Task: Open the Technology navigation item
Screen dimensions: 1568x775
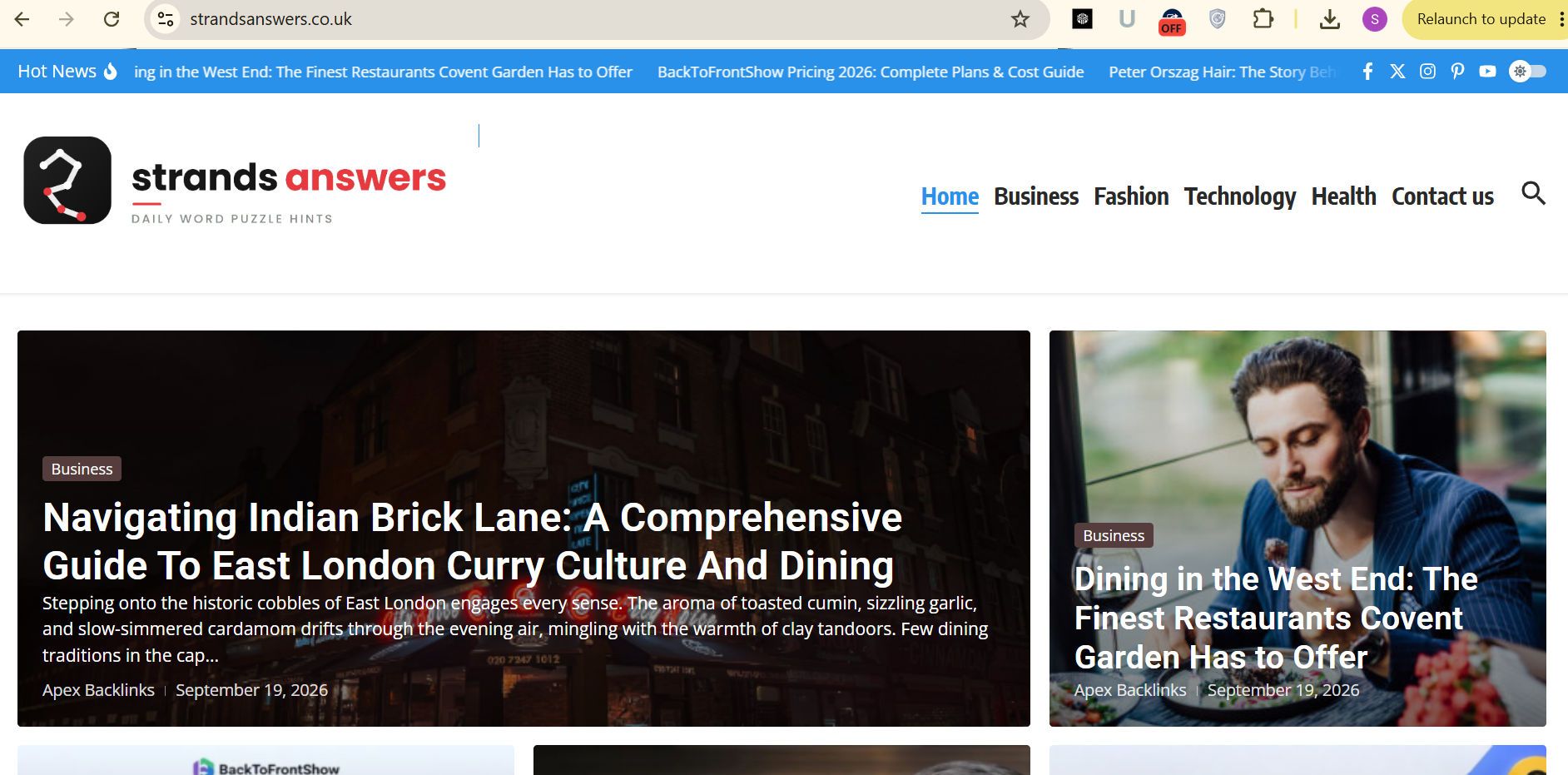Action: (1240, 196)
